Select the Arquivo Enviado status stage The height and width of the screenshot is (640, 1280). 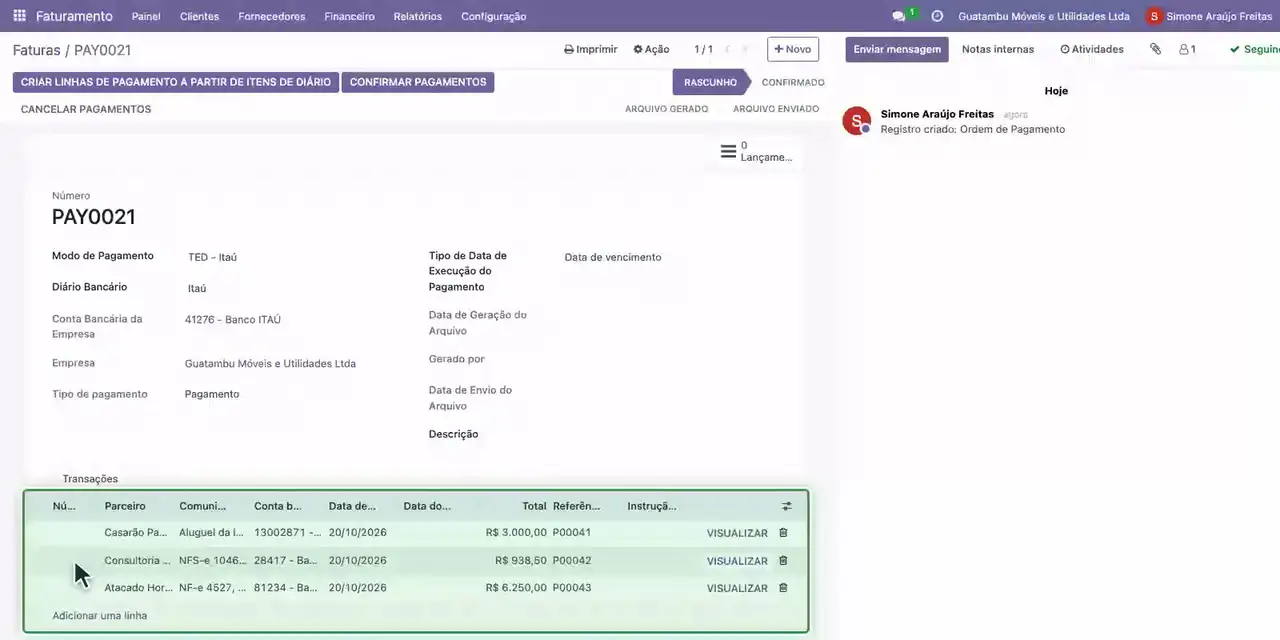point(776,109)
